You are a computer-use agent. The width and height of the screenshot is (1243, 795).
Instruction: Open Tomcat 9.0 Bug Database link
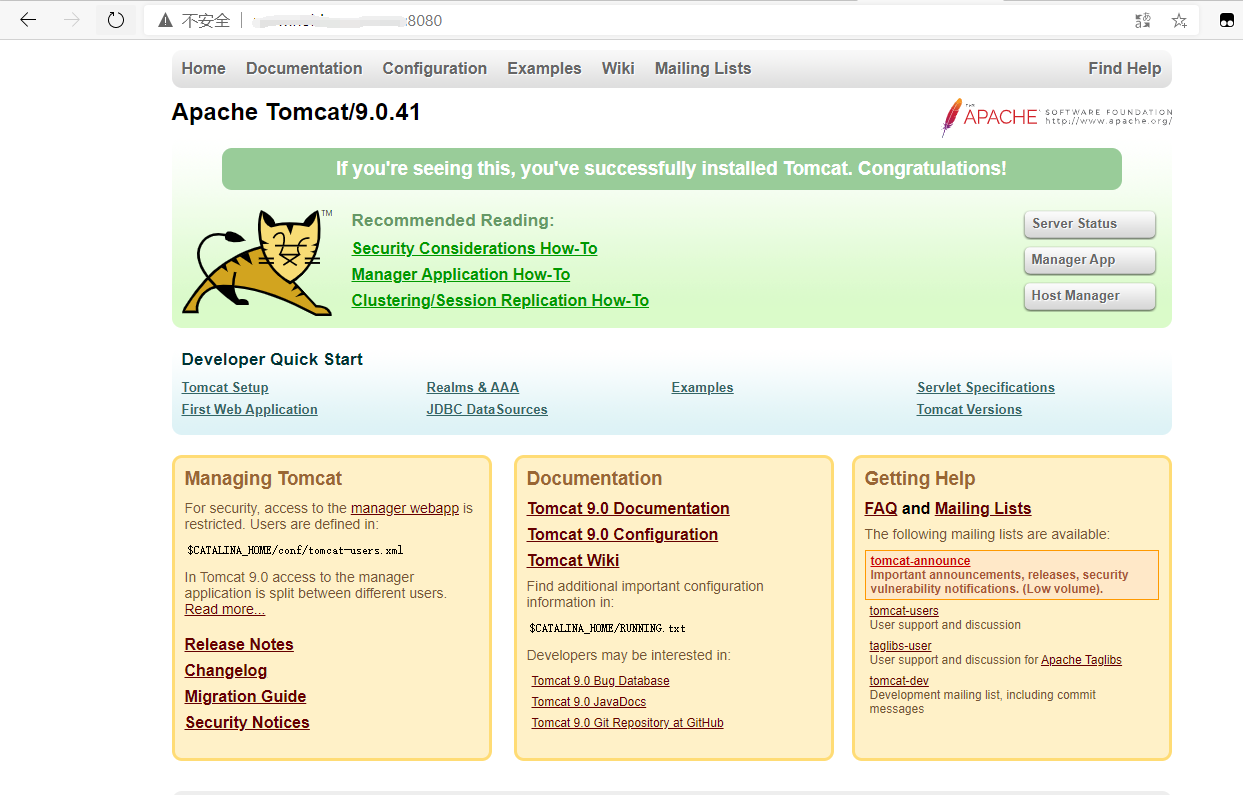pos(600,681)
